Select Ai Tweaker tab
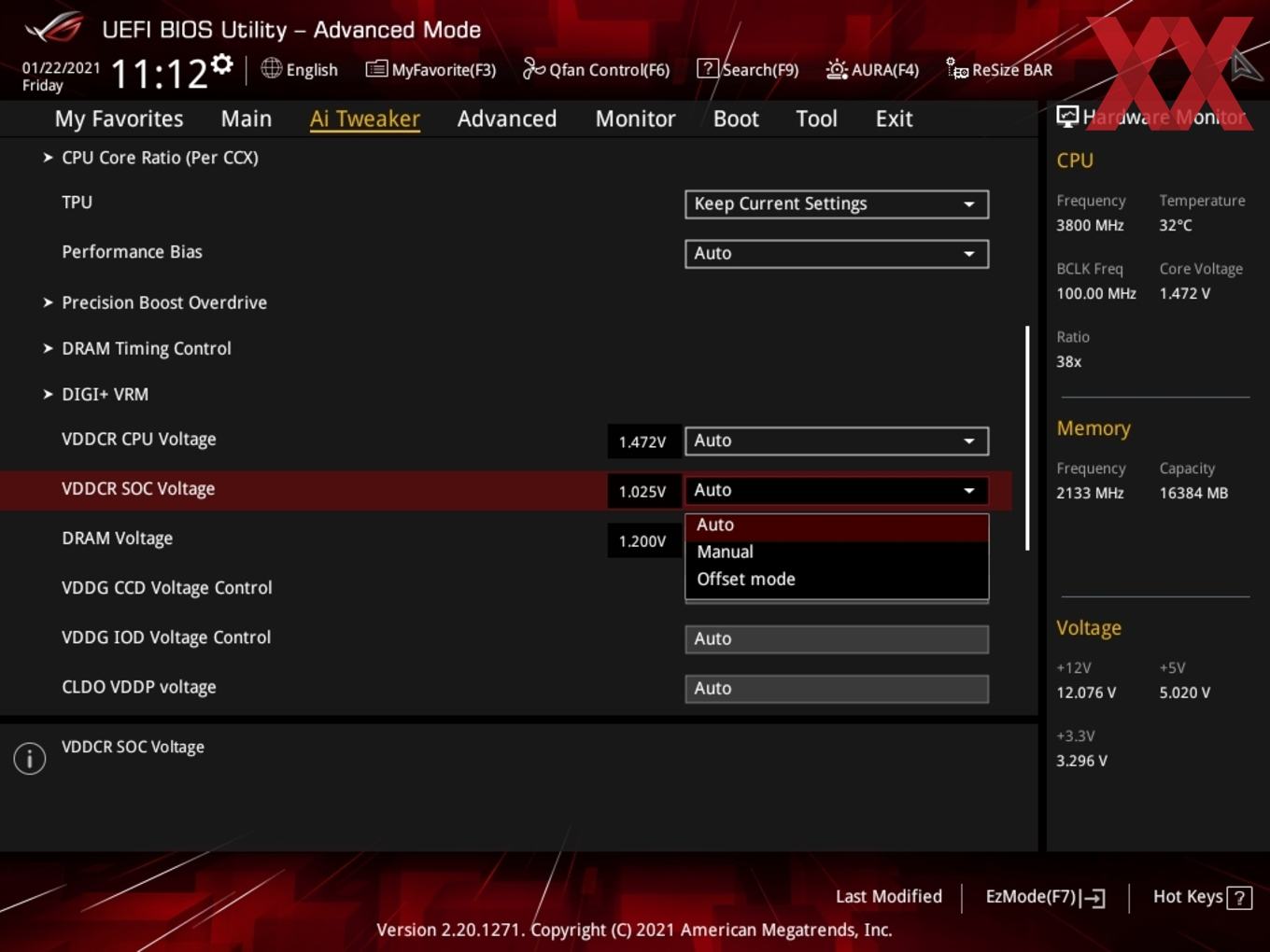The width and height of the screenshot is (1270, 952). (x=365, y=119)
